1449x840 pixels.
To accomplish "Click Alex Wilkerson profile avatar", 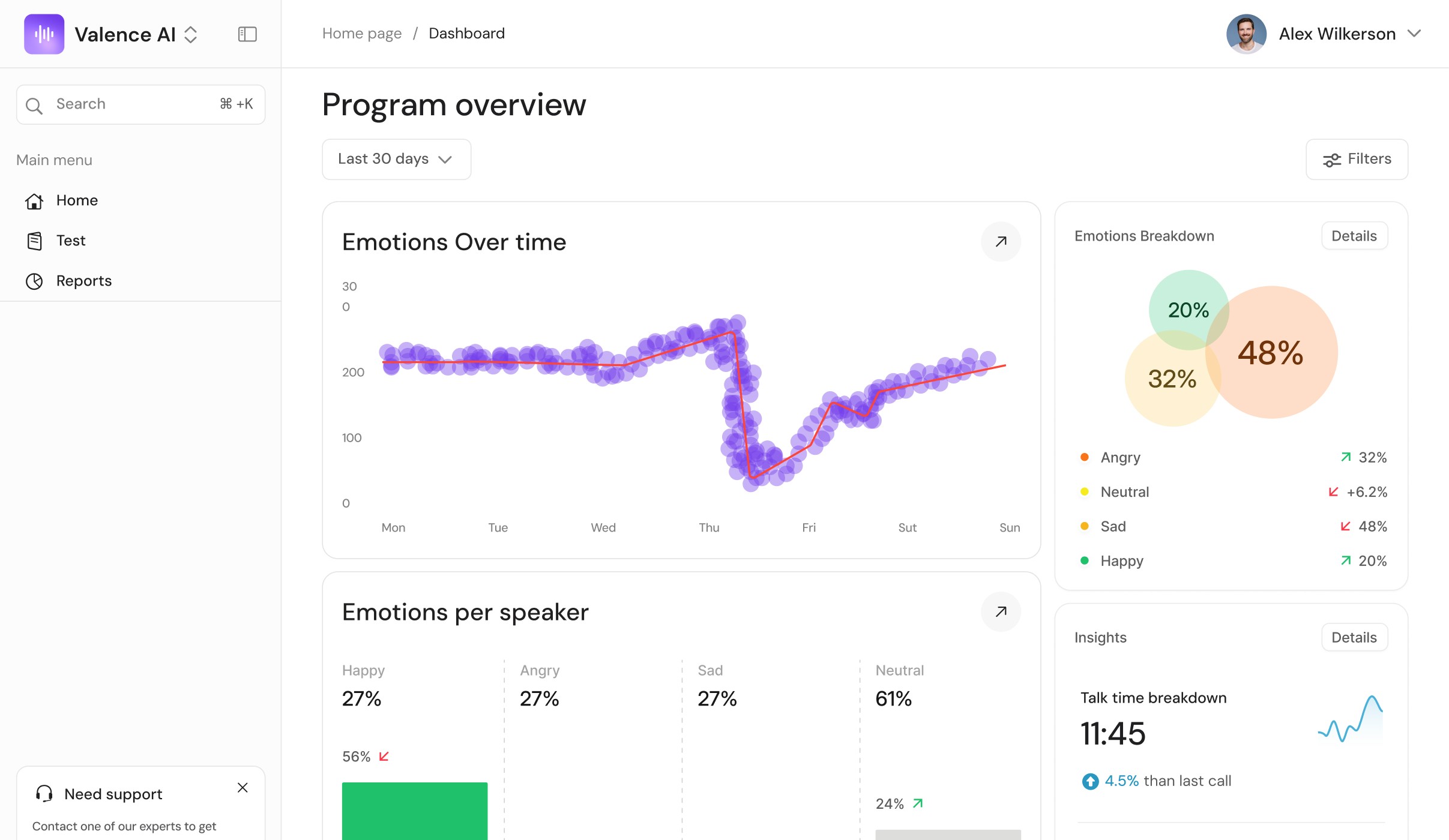I will [x=1246, y=34].
